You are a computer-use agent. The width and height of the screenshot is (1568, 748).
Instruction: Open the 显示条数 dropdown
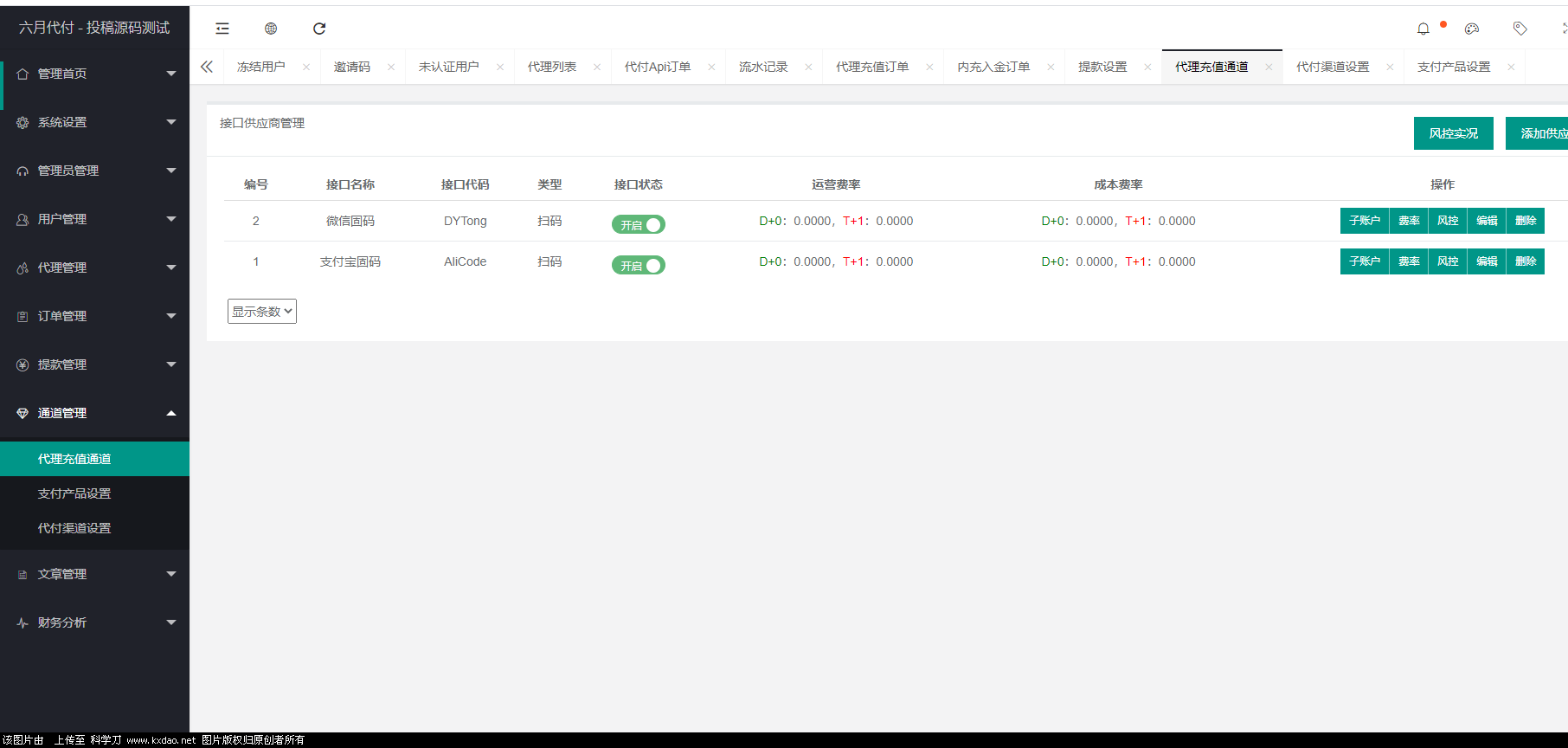click(x=262, y=312)
